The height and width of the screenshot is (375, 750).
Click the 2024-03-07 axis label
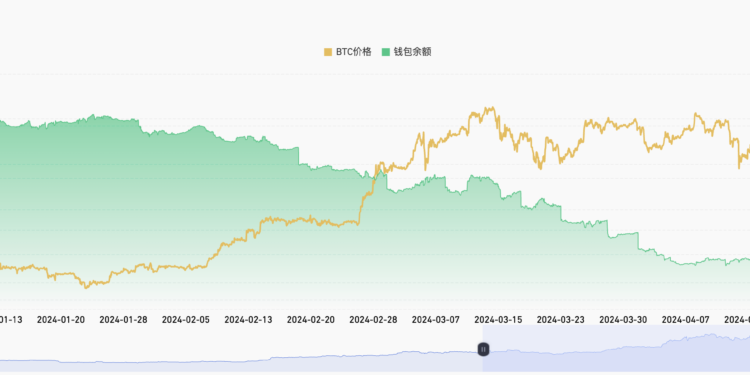(x=436, y=320)
